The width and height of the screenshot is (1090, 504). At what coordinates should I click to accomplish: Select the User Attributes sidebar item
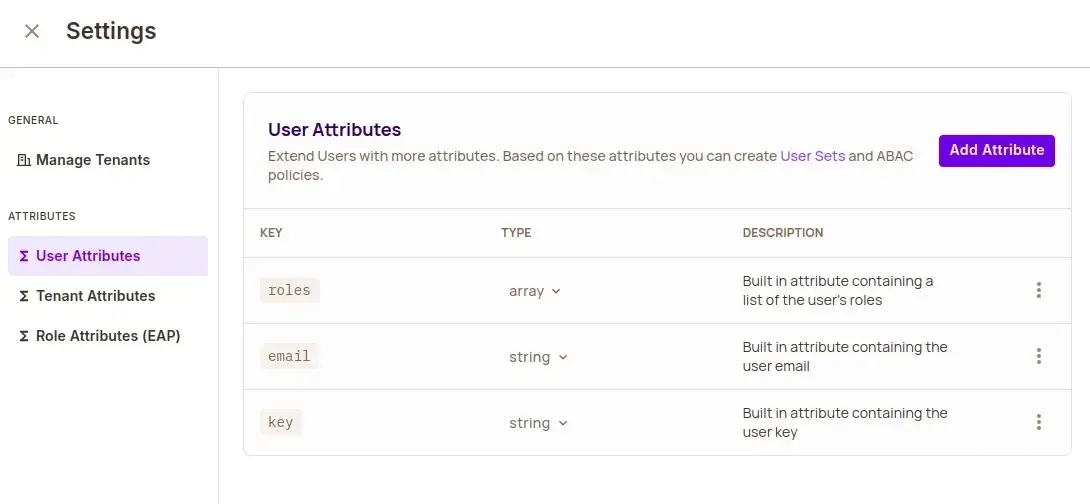88,256
